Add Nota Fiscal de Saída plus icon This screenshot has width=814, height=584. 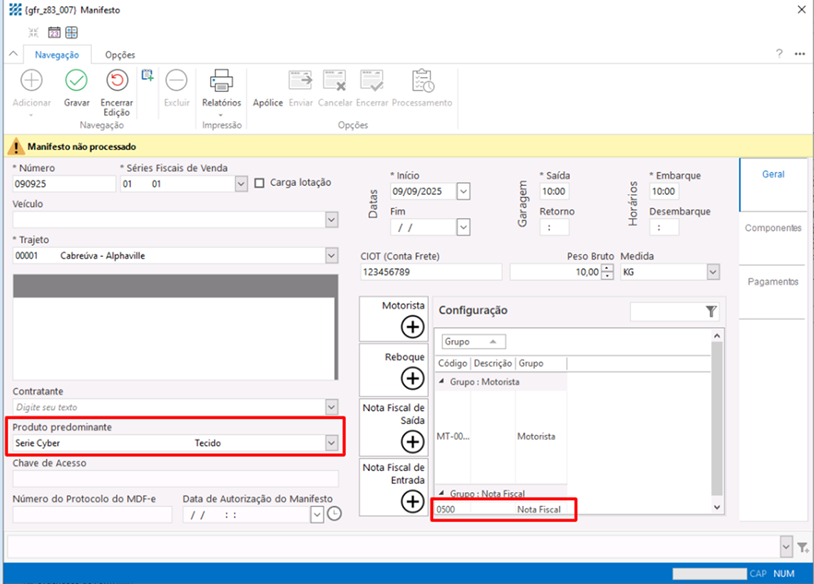tap(412, 441)
